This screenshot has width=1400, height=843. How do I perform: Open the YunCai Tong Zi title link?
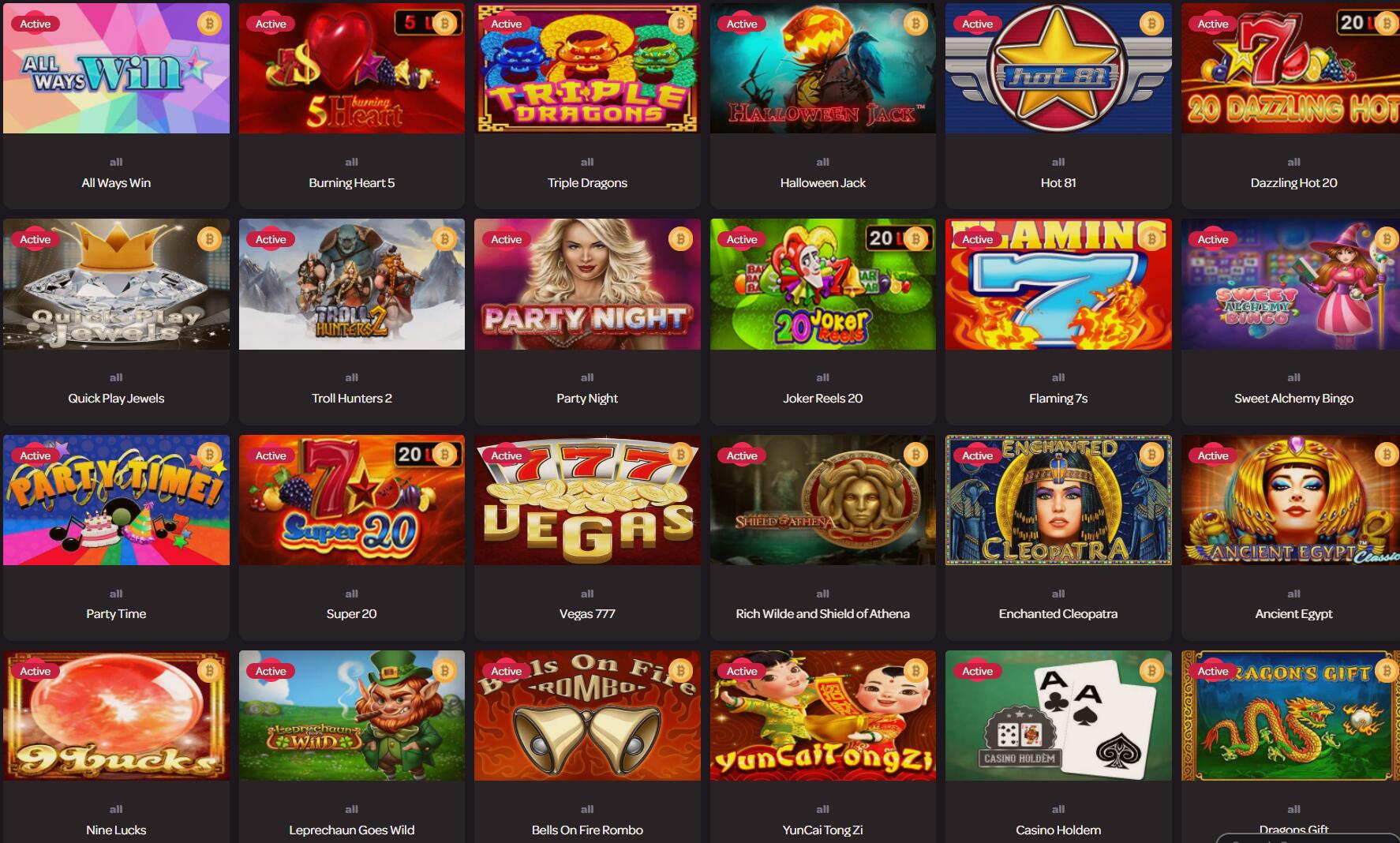click(x=822, y=830)
